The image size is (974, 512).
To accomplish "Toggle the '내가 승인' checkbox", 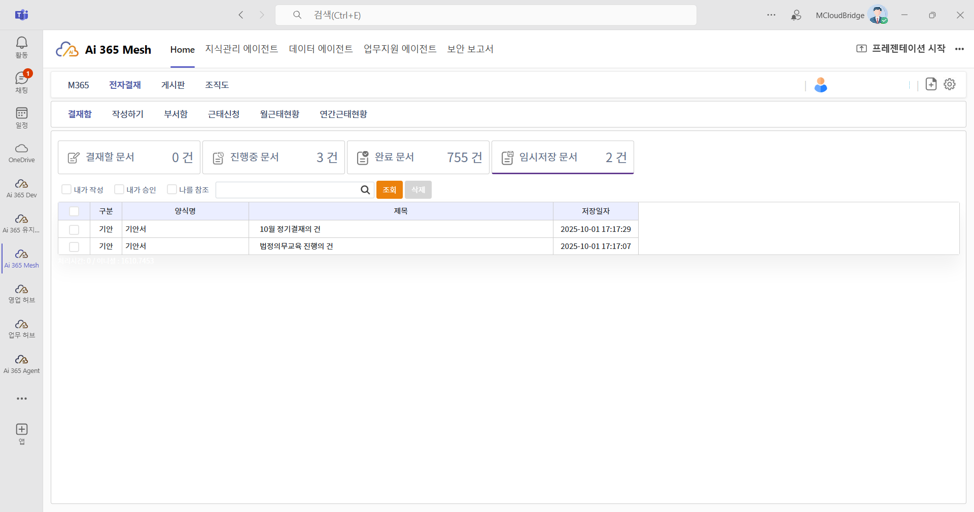I will coord(119,190).
